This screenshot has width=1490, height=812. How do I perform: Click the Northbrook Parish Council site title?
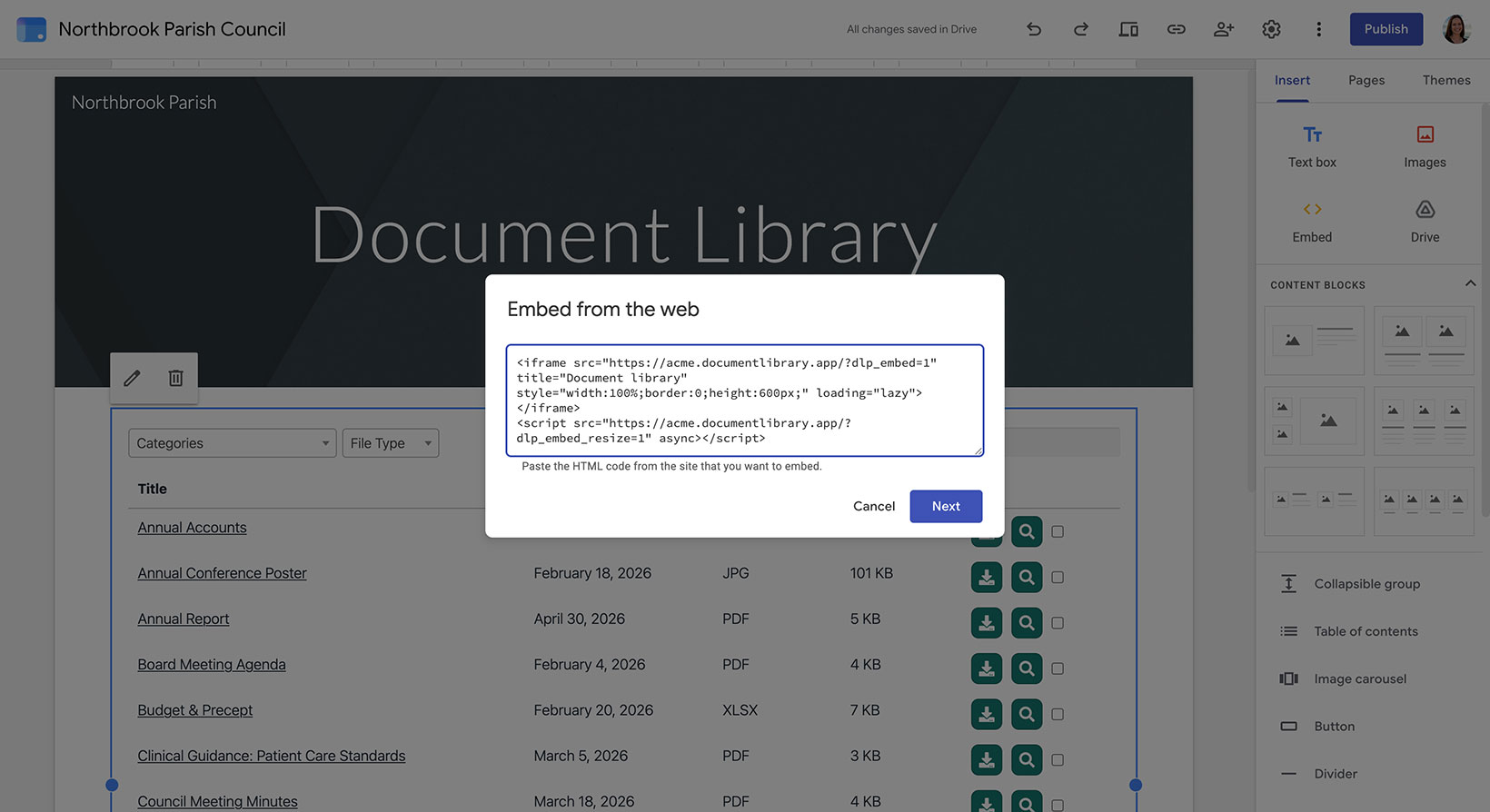coord(172,29)
